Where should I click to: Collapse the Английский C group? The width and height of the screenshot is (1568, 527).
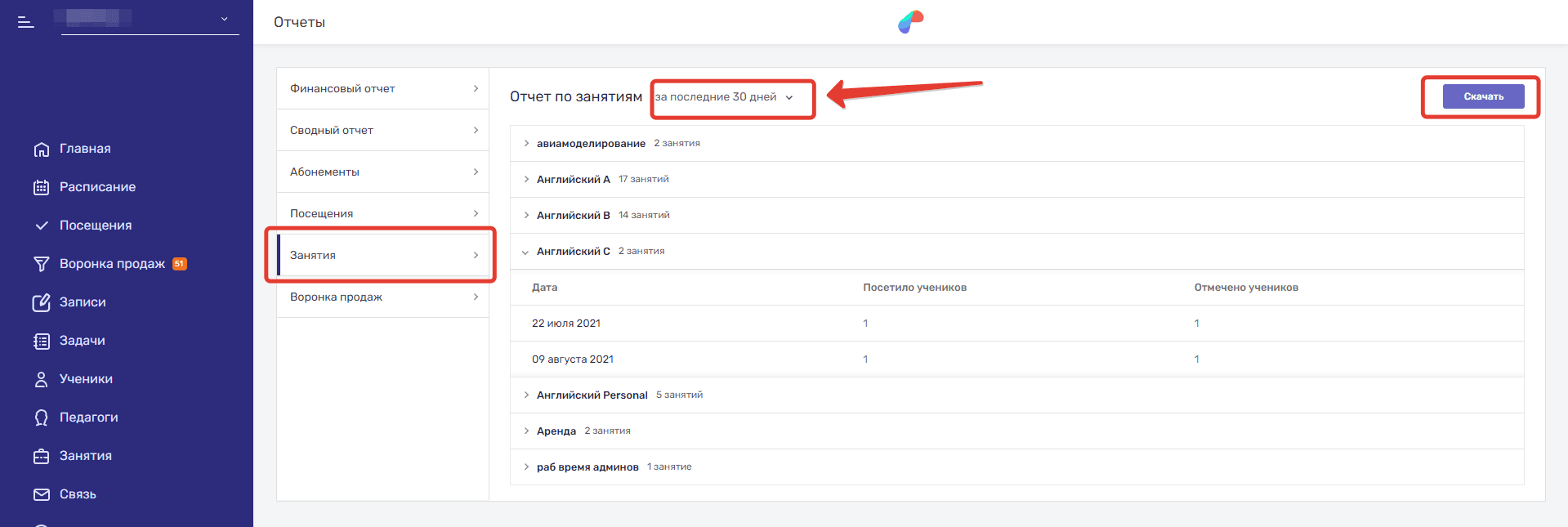525,252
